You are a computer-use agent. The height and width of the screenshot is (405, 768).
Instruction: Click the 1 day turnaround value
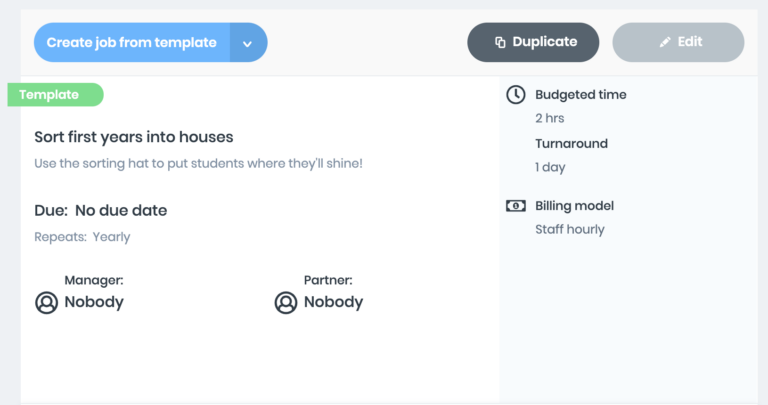tap(550, 167)
